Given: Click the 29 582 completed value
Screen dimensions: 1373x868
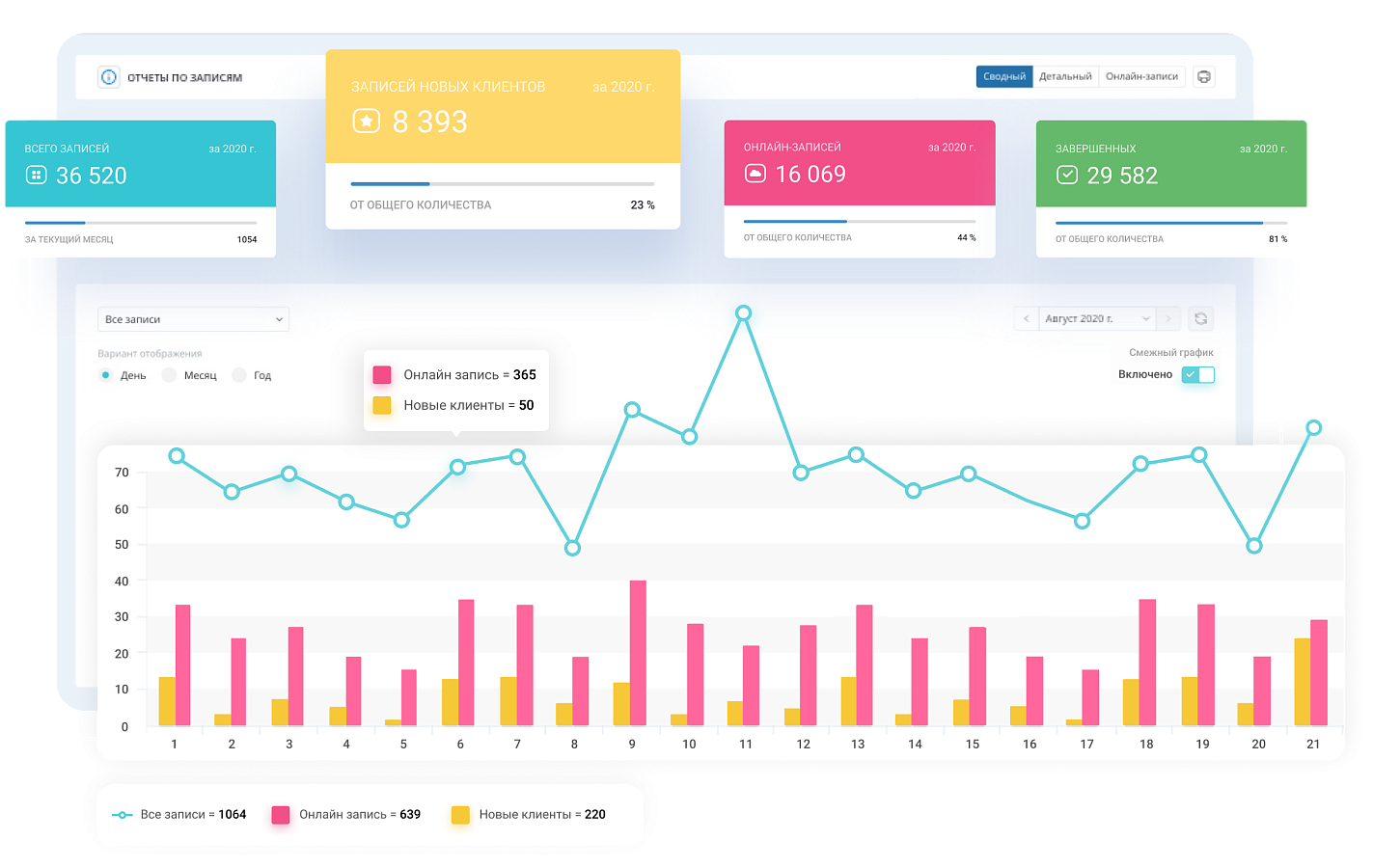Looking at the screenshot, I should (x=1122, y=176).
